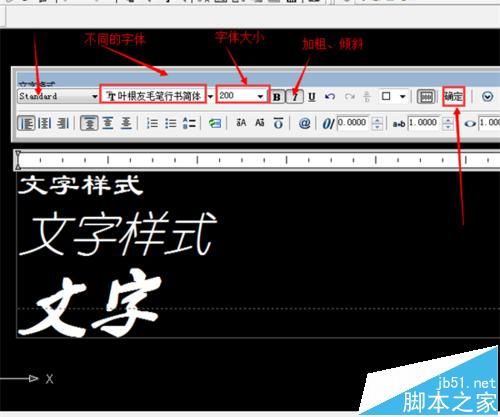Toggle Bold formatting button
Image resolution: width=500 pixels, height=417 pixels.
click(277, 97)
